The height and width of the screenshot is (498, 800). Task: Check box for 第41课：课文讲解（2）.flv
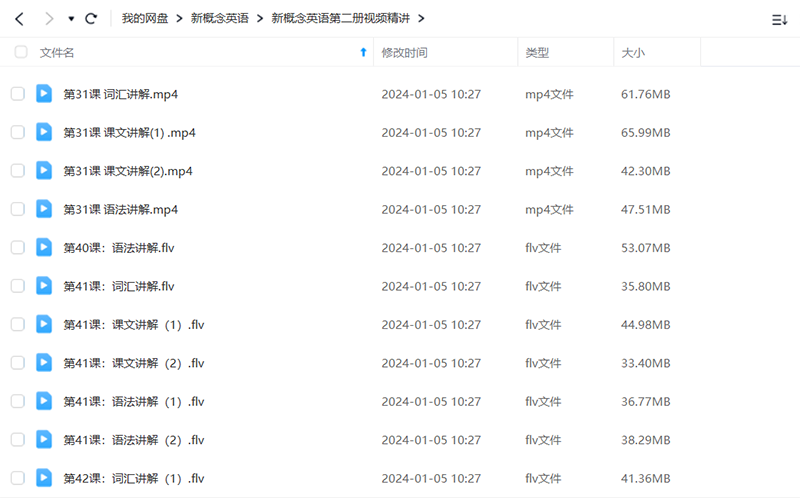[18, 363]
